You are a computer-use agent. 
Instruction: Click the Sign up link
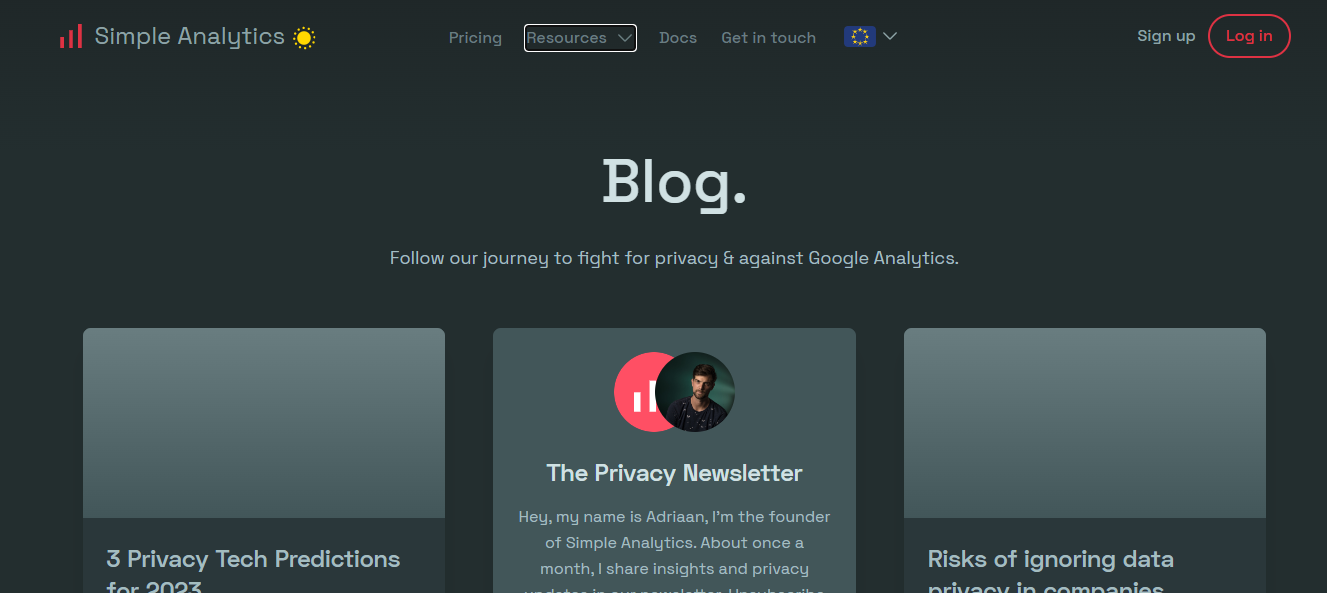pos(1166,36)
